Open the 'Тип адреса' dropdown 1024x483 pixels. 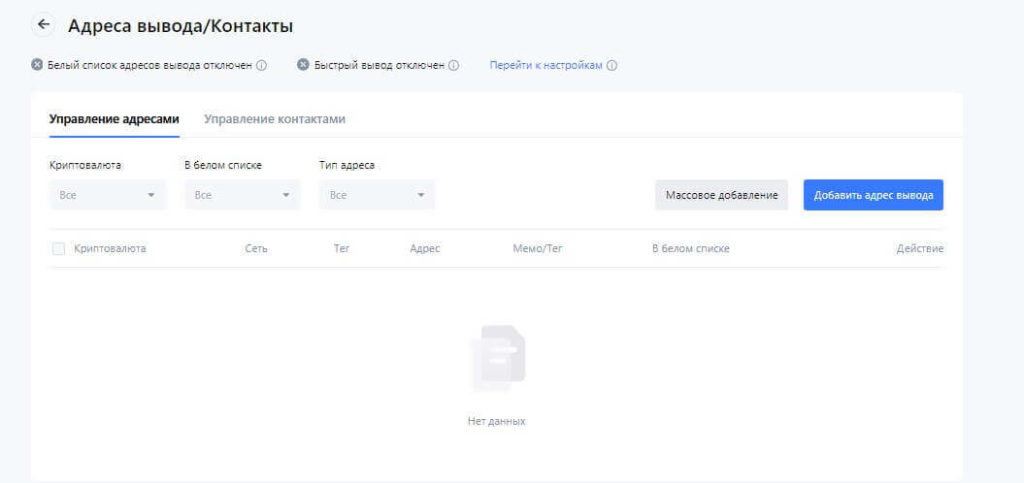[x=377, y=195]
